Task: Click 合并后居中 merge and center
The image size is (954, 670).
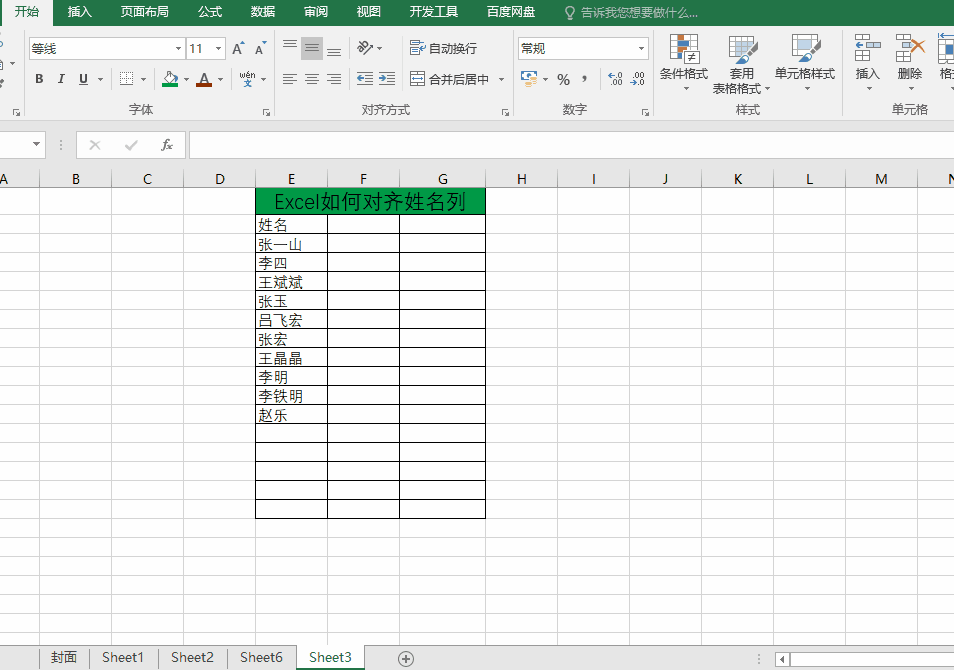Action: coord(450,79)
